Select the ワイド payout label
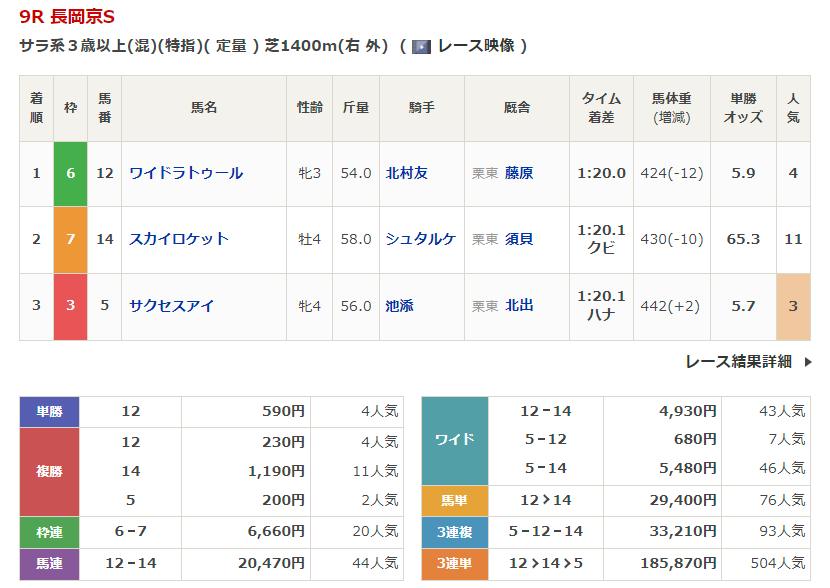 455,440
